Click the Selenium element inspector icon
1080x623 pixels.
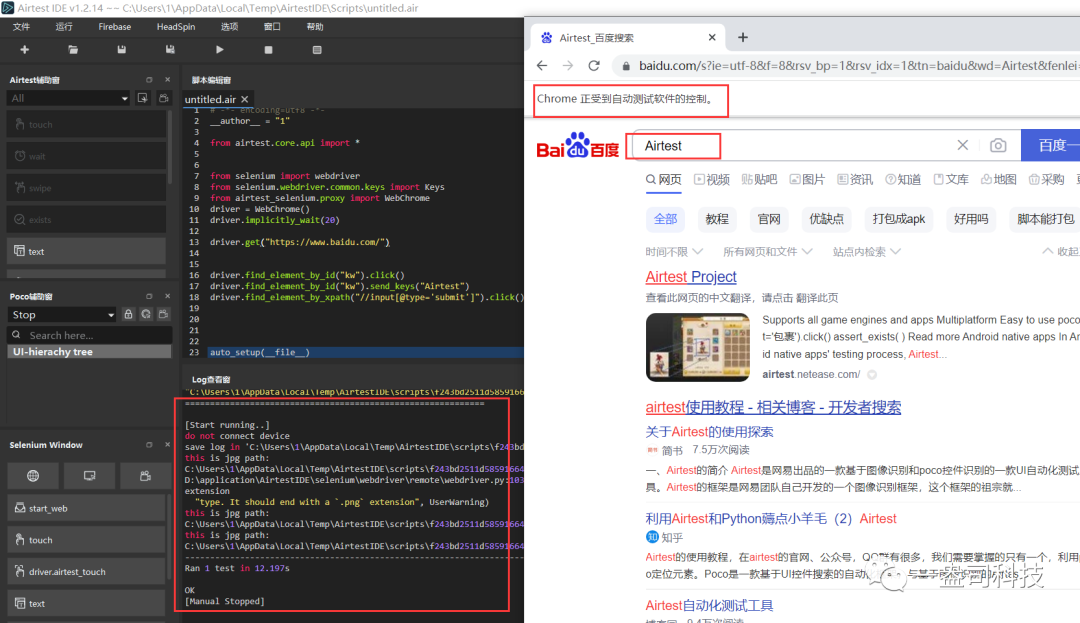[89, 476]
